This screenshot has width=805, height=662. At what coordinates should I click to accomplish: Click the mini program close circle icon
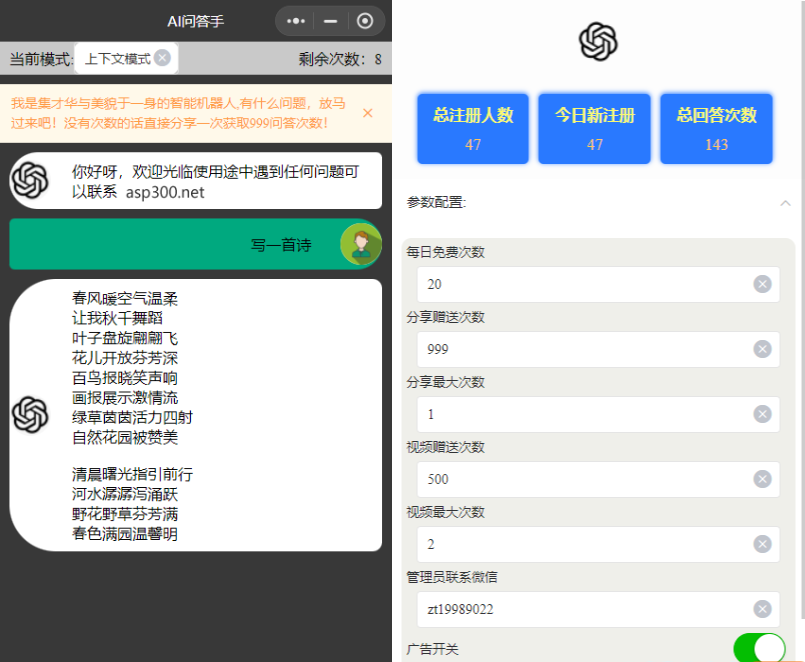(x=365, y=21)
